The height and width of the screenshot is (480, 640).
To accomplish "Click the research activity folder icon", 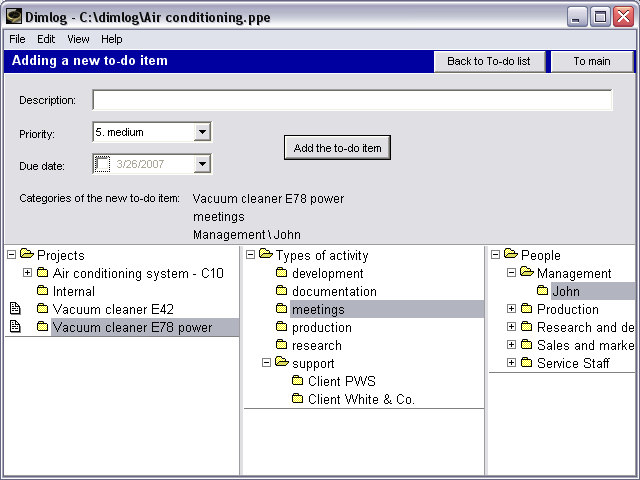I will [281, 345].
